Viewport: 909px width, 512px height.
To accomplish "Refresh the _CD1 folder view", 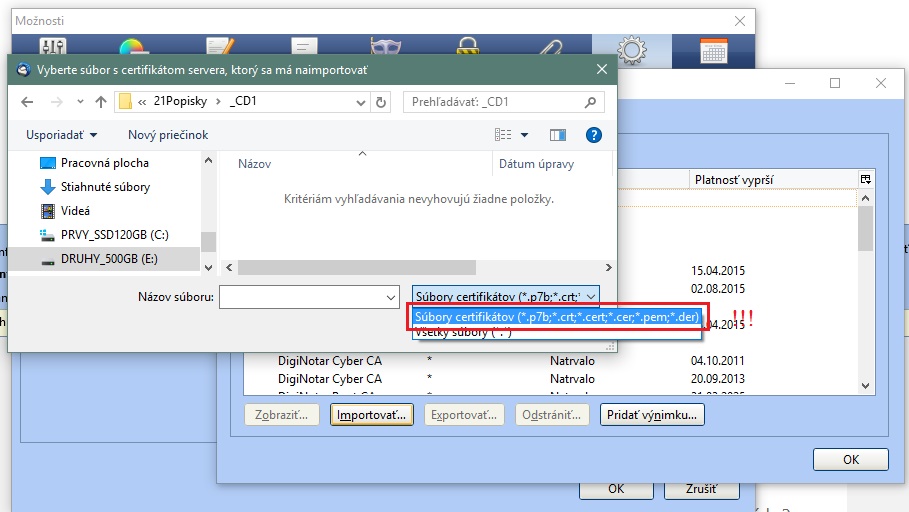I will click(381, 102).
